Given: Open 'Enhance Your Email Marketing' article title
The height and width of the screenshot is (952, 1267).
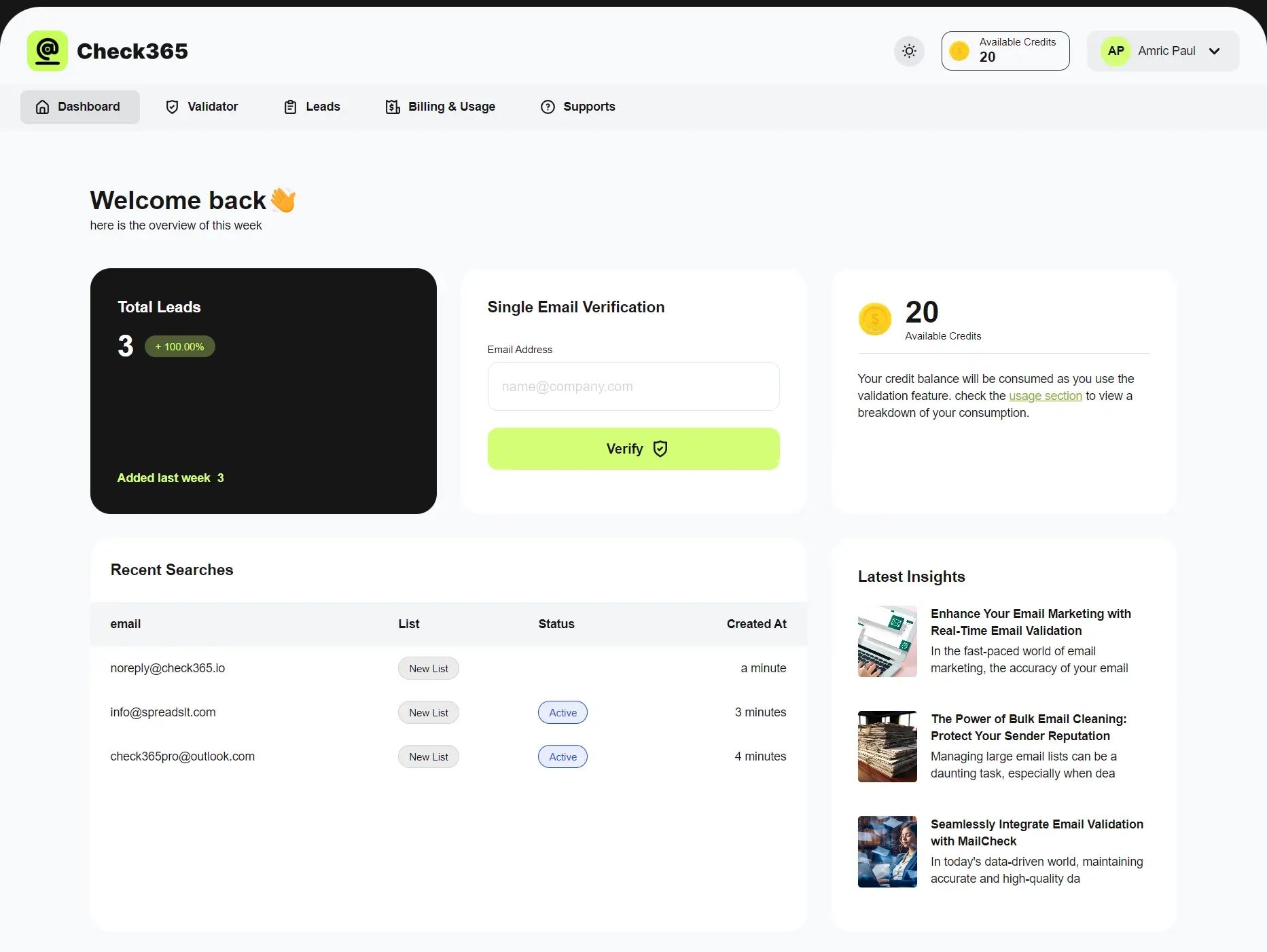Looking at the screenshot, I should pos(1031,622).
